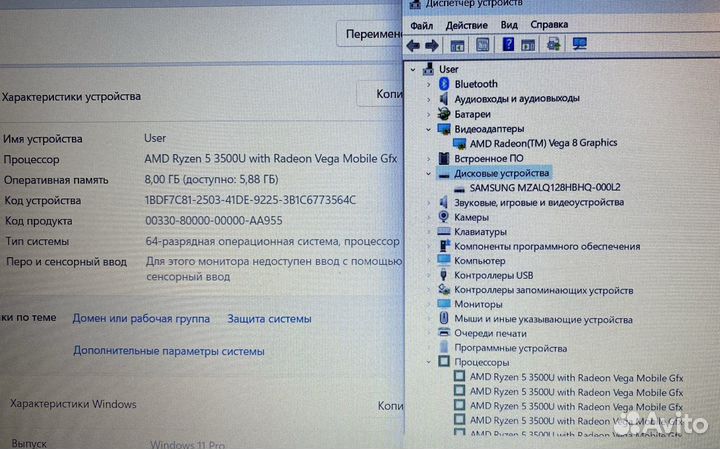Select AMD Radeon(TM) Vega 8 Graphics device
This screenshot has height=449, width=720.
(543, 143)
